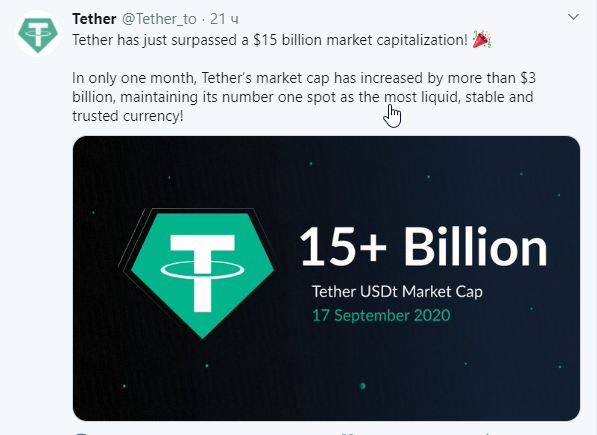Click the $3 amount in tweet text

pyautogui.click(x=528, y=78)
